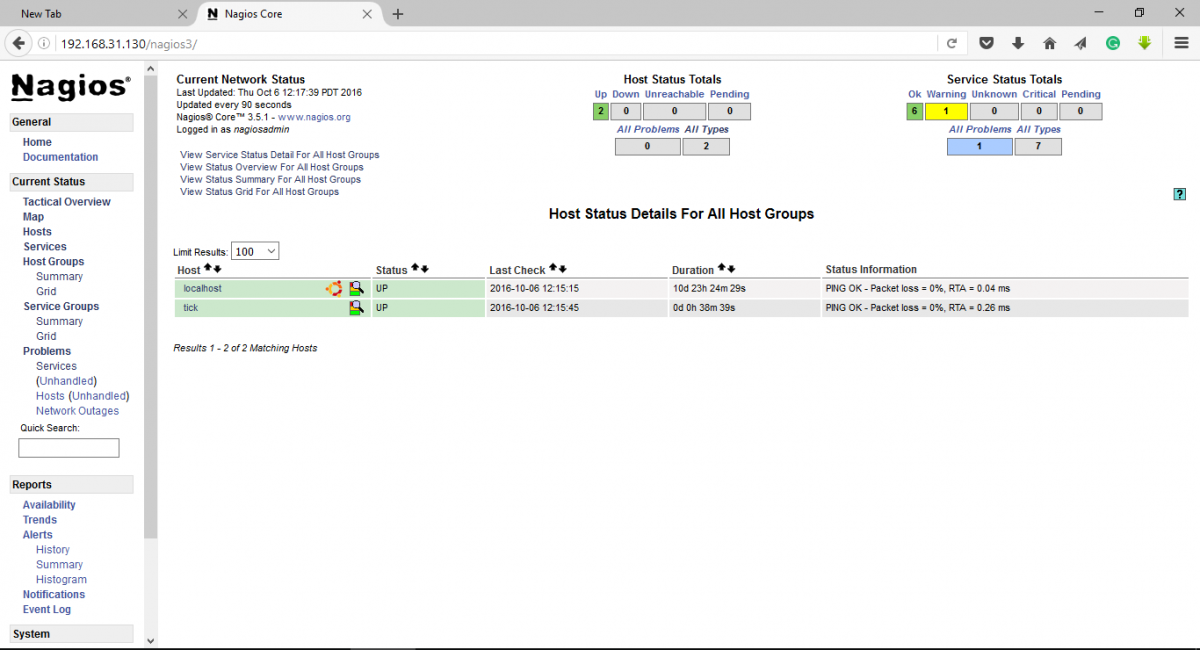Close the Nagios Core tab

click(x=367, y=14)
